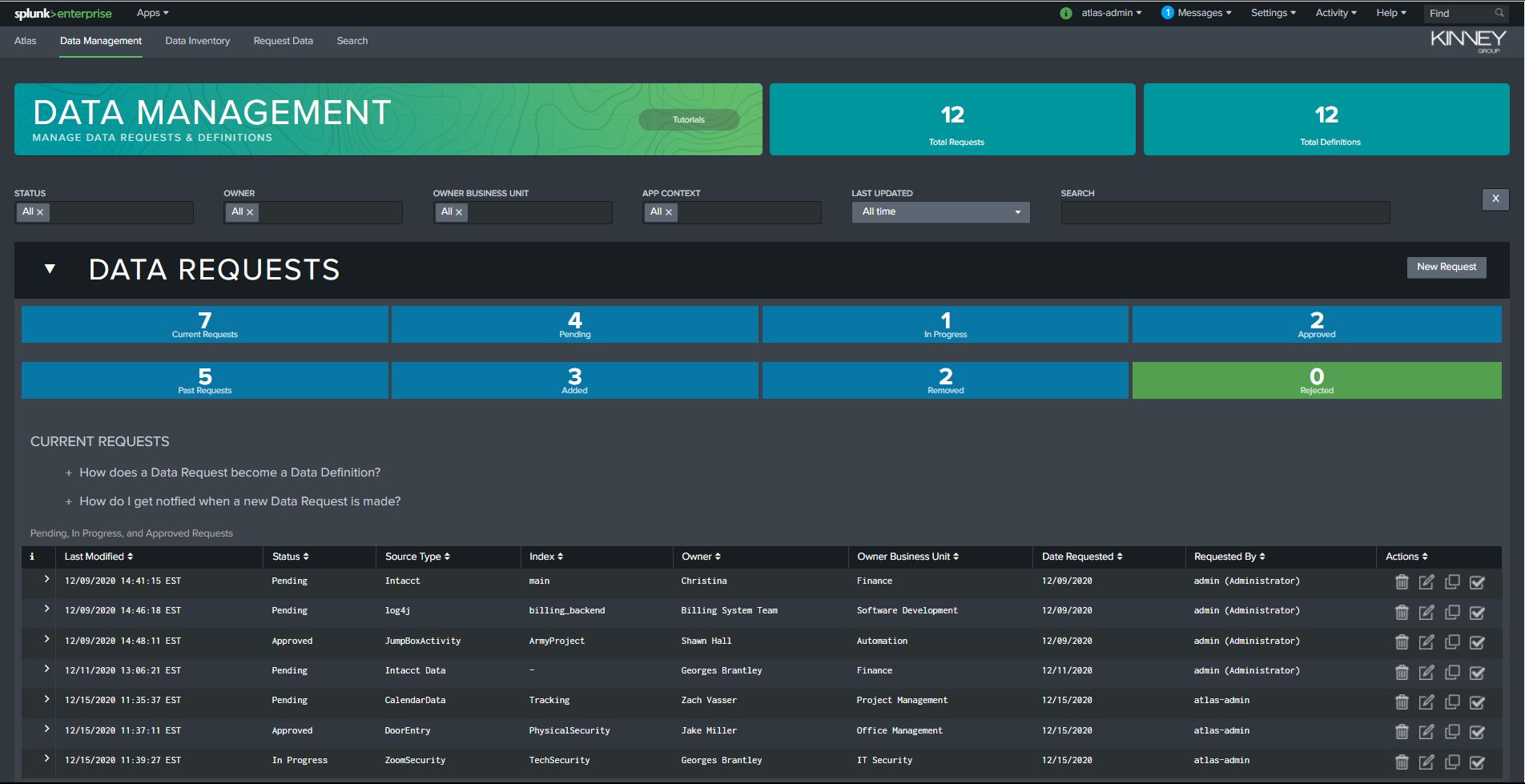Duplicate the JumpBoxActivity request
Viewport: 1525px width, 784px height.
coord(1452,641)
